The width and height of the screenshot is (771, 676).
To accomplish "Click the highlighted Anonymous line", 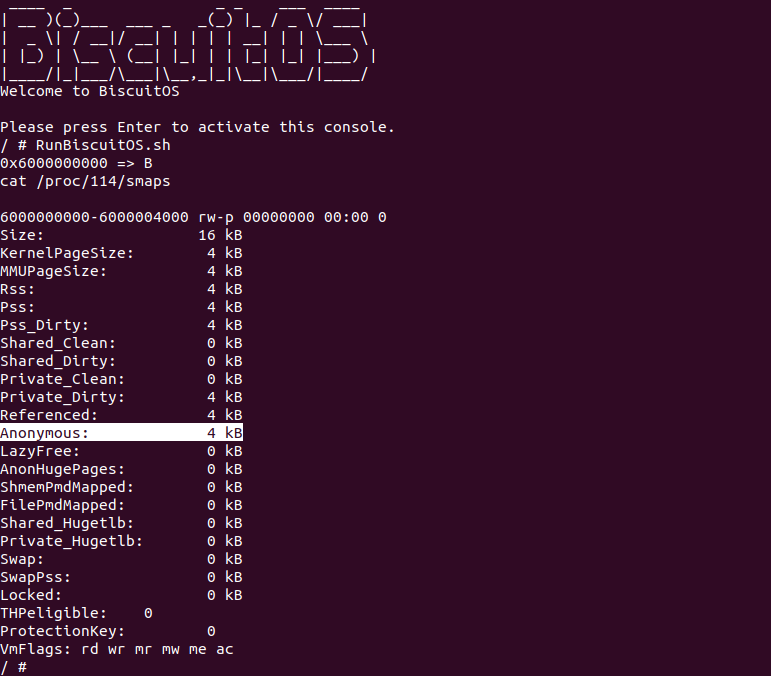I will pyautogui.click(x=121, y=433).
